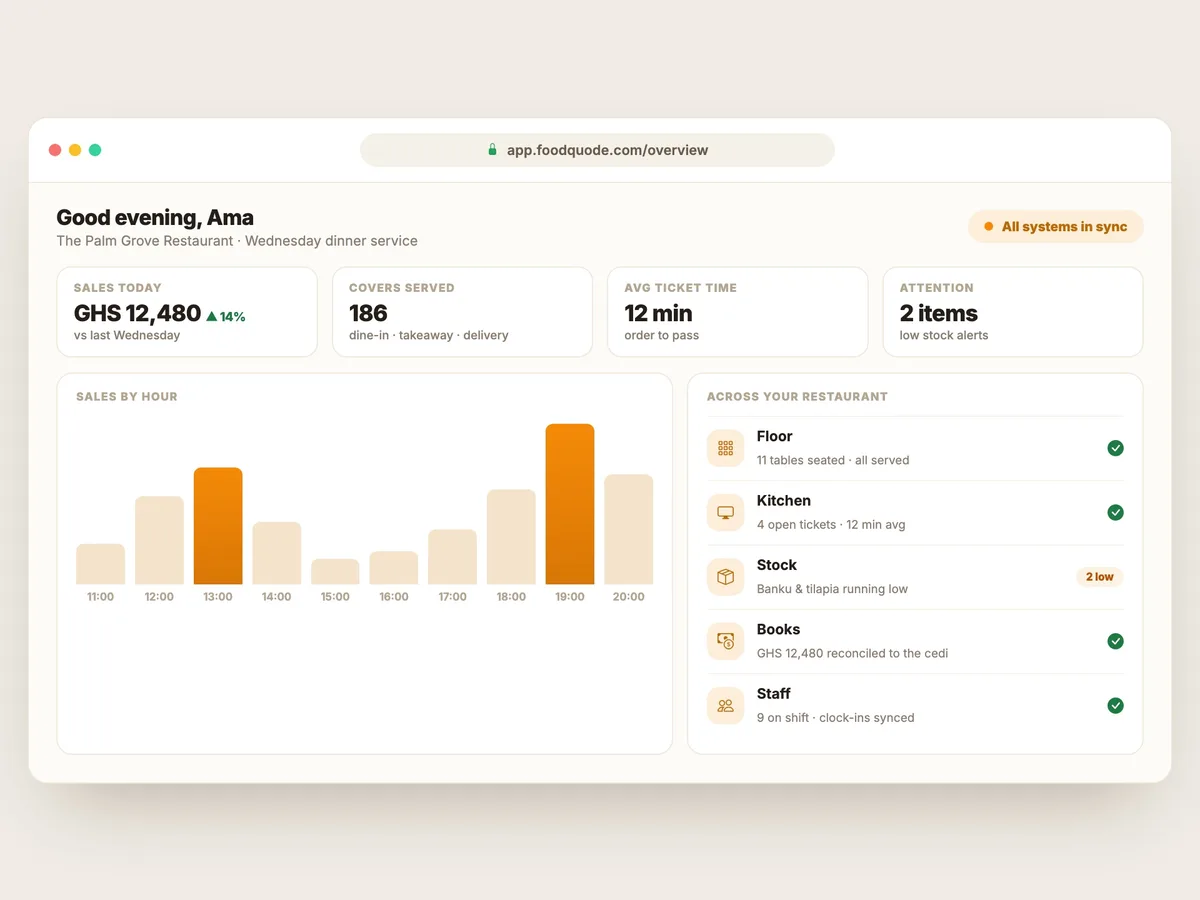The height and width of the screenshot is (900, 1200).
Task: Click the Books money icon
Action: click(x=726, y=641)
